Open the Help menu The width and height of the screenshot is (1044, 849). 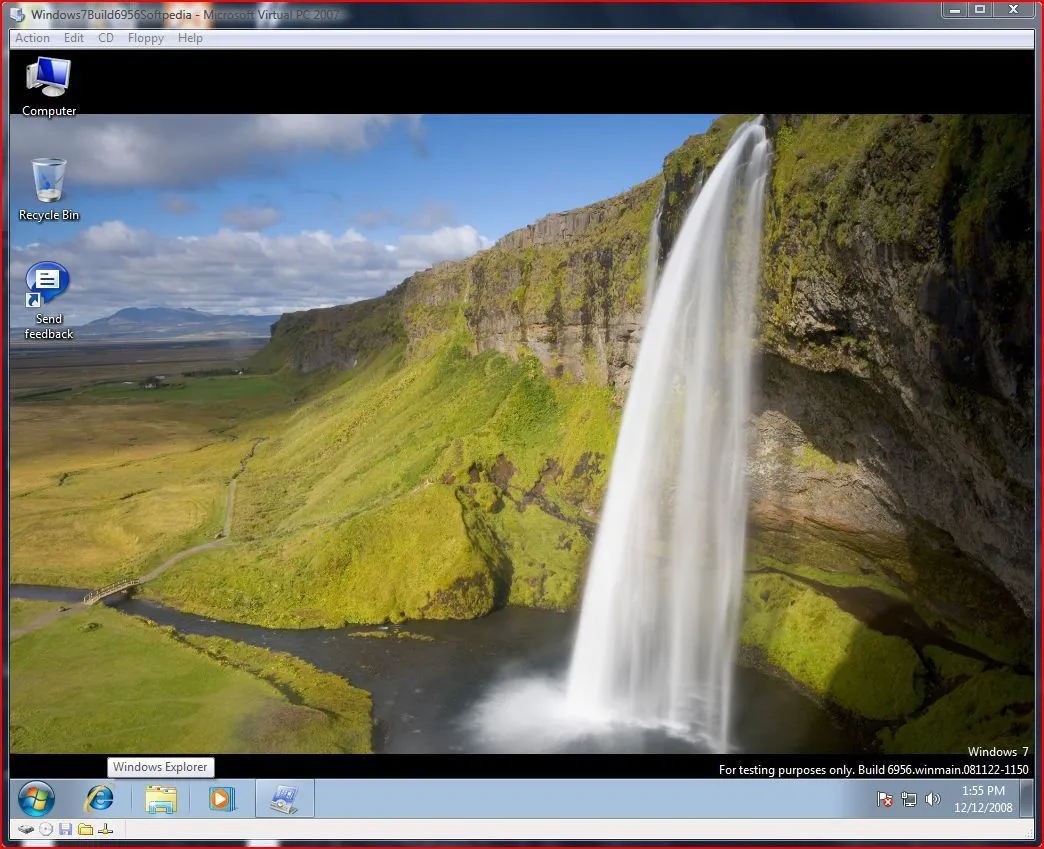[x=189, y=38]
